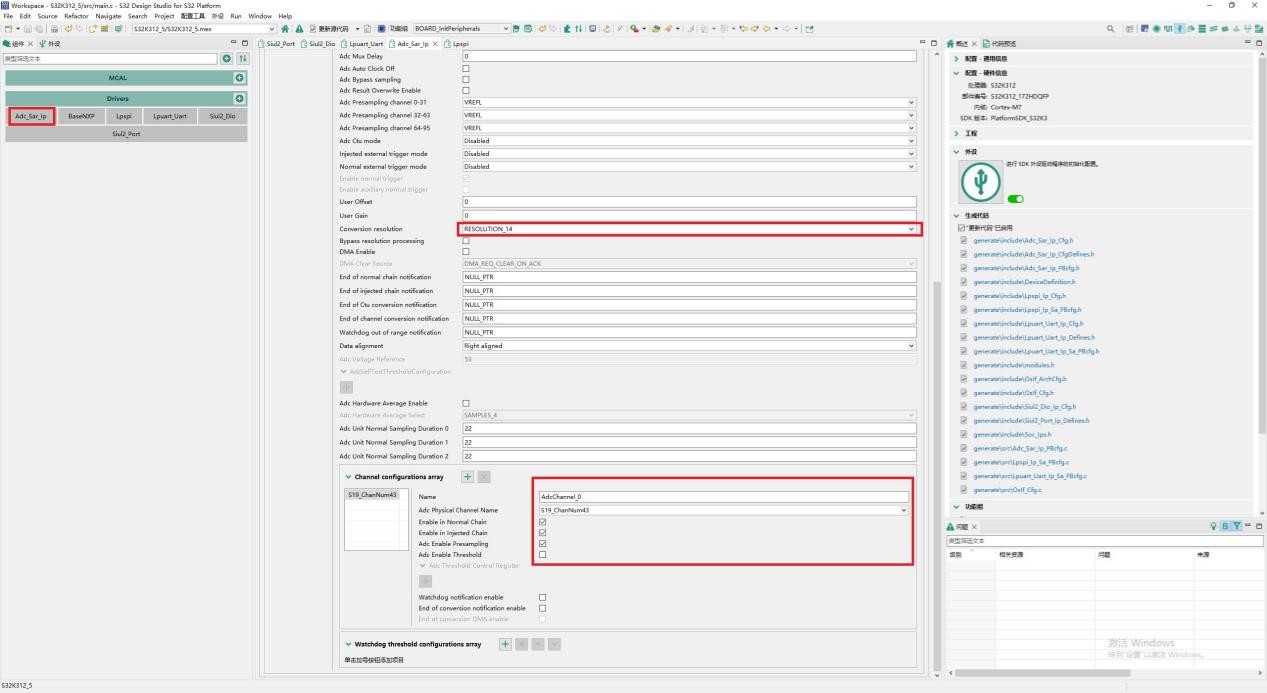
Task: Select the Lpspi driver button
Action: (x=124, y=116)
